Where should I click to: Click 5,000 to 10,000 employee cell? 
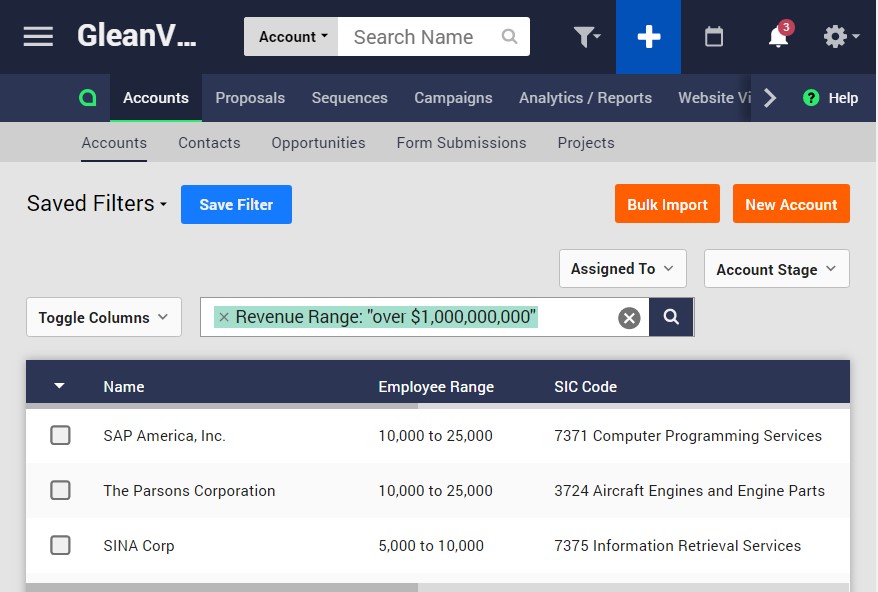pos(431,546)
